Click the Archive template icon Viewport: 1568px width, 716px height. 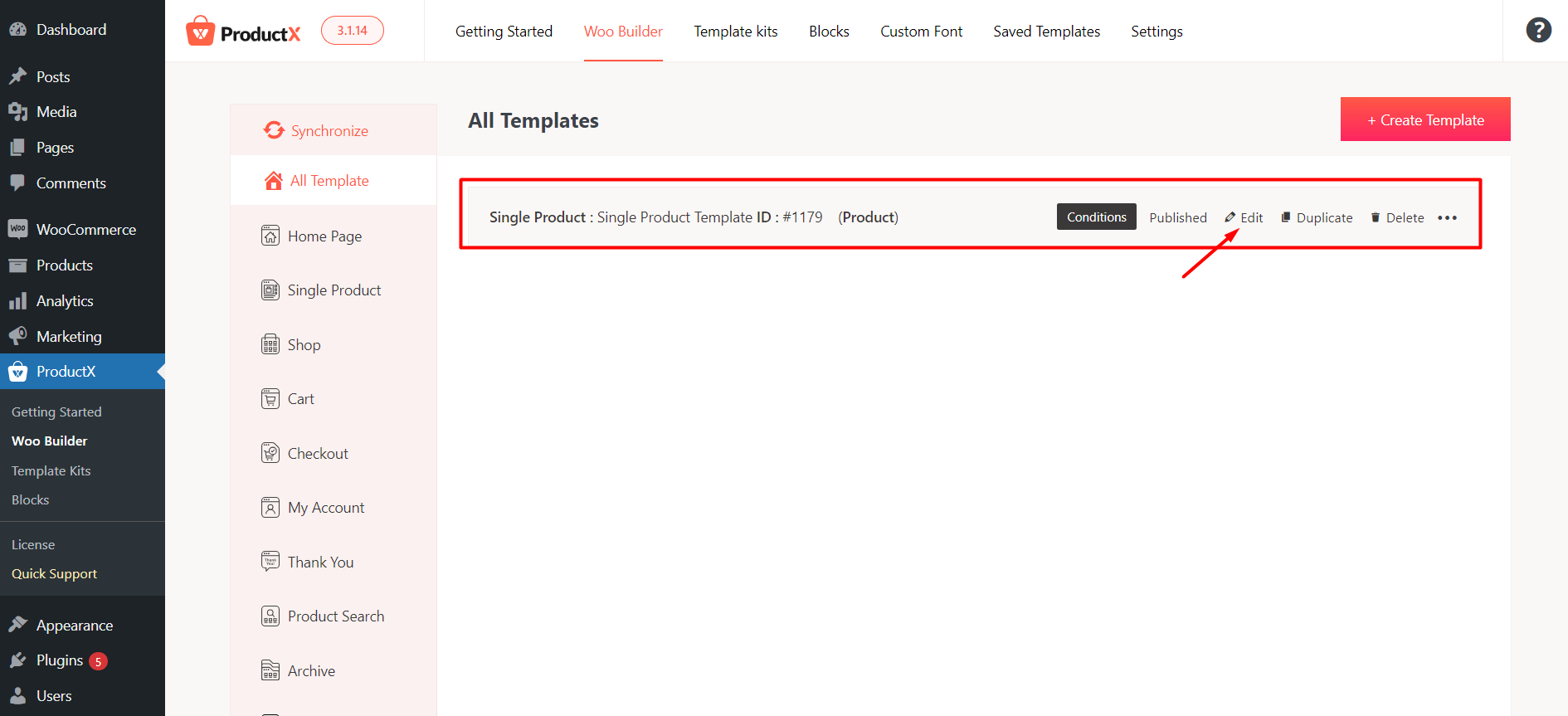(x=270, y=670)
